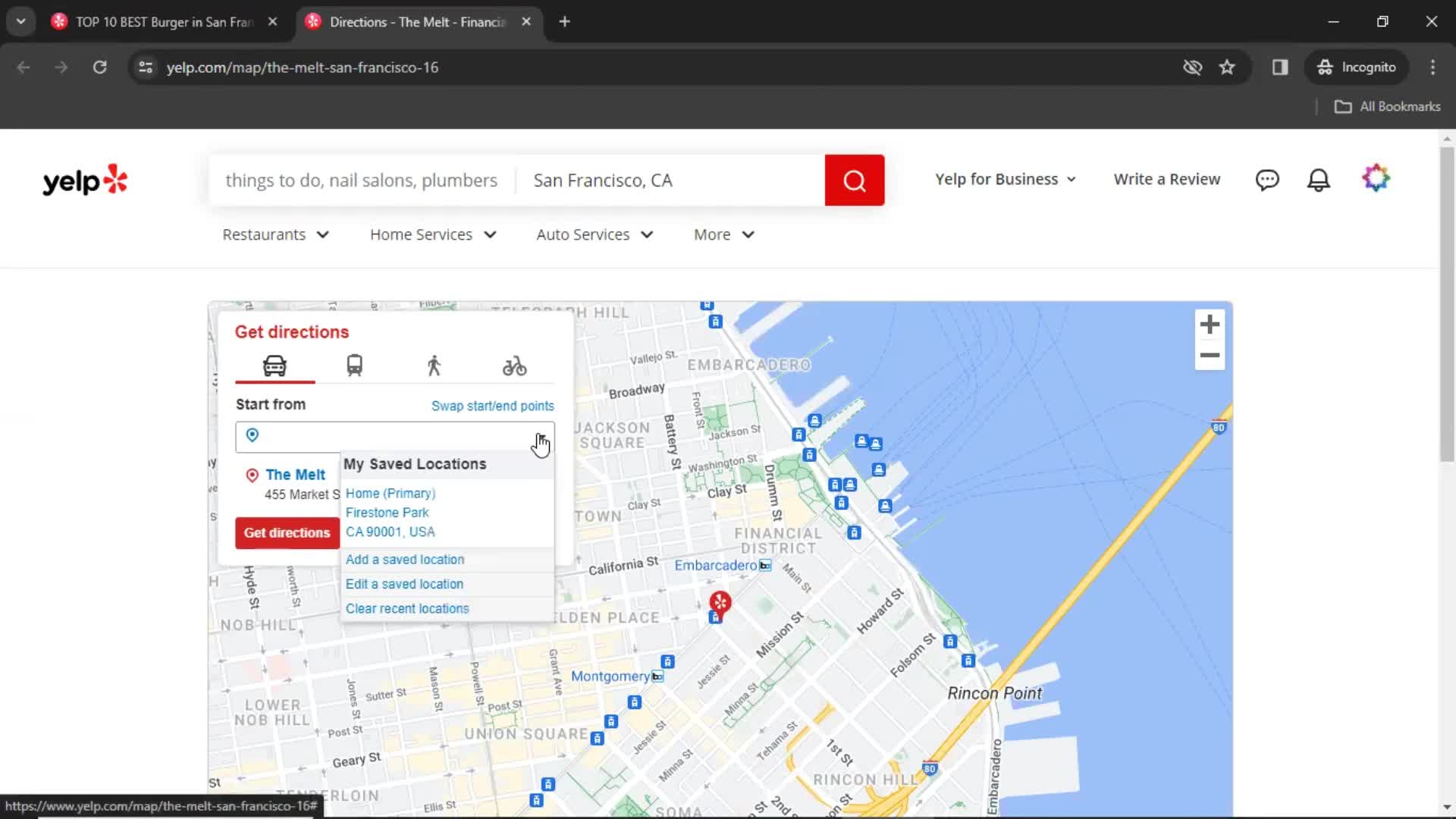Click the browser address bar URL
This screenshot has height=819, width=1456.
(303, 67)
